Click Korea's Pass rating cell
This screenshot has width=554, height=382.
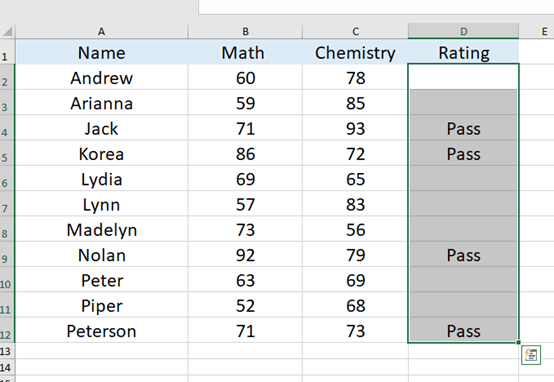[x=464, y=153]
